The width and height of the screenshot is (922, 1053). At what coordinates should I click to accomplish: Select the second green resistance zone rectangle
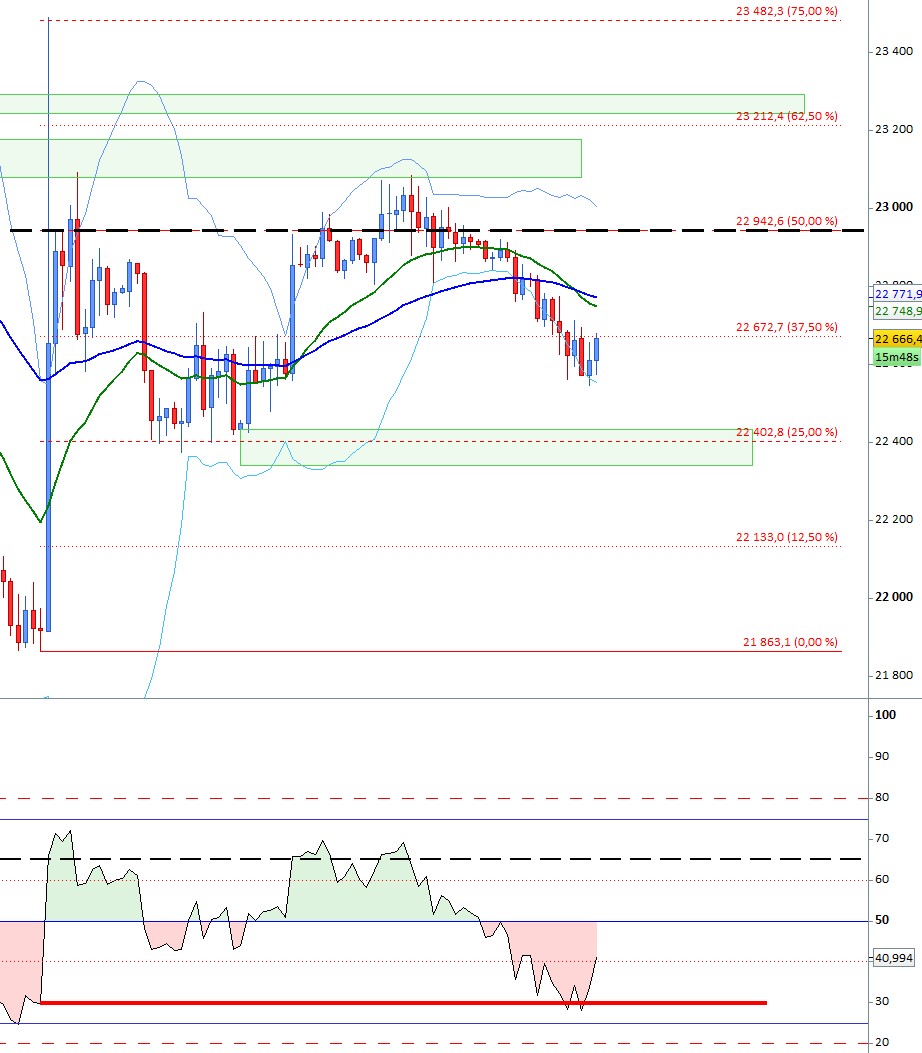[x=291, y=158]
